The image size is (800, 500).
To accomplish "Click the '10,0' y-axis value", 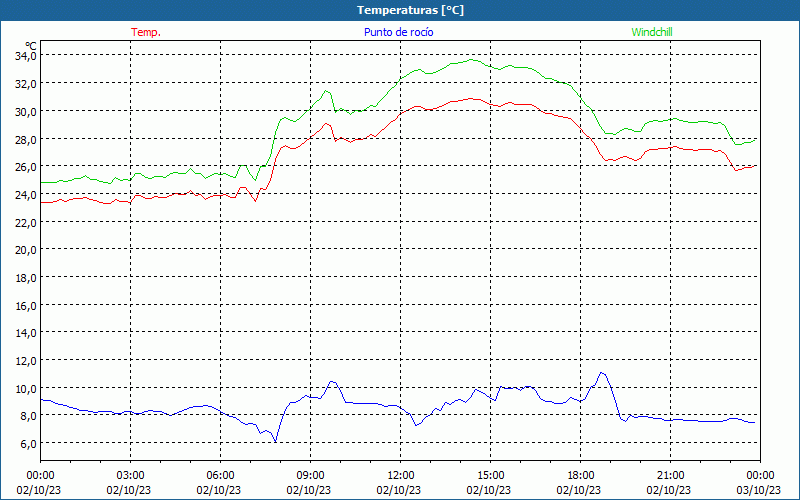I will click(x=26, y=389).
